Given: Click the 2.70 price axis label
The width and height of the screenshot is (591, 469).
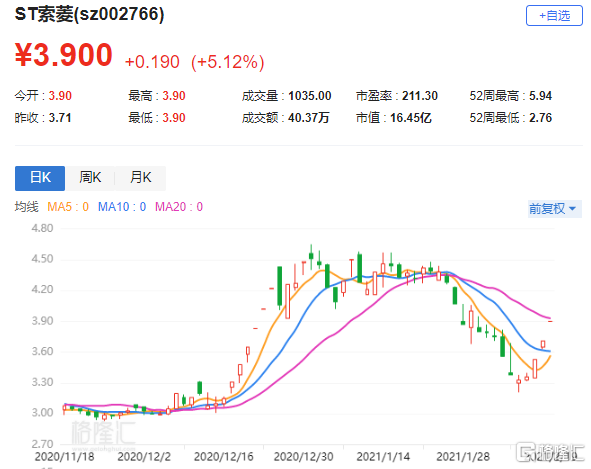Looking at the screenshot, I should pyautogui.click(x=42, y=444).
